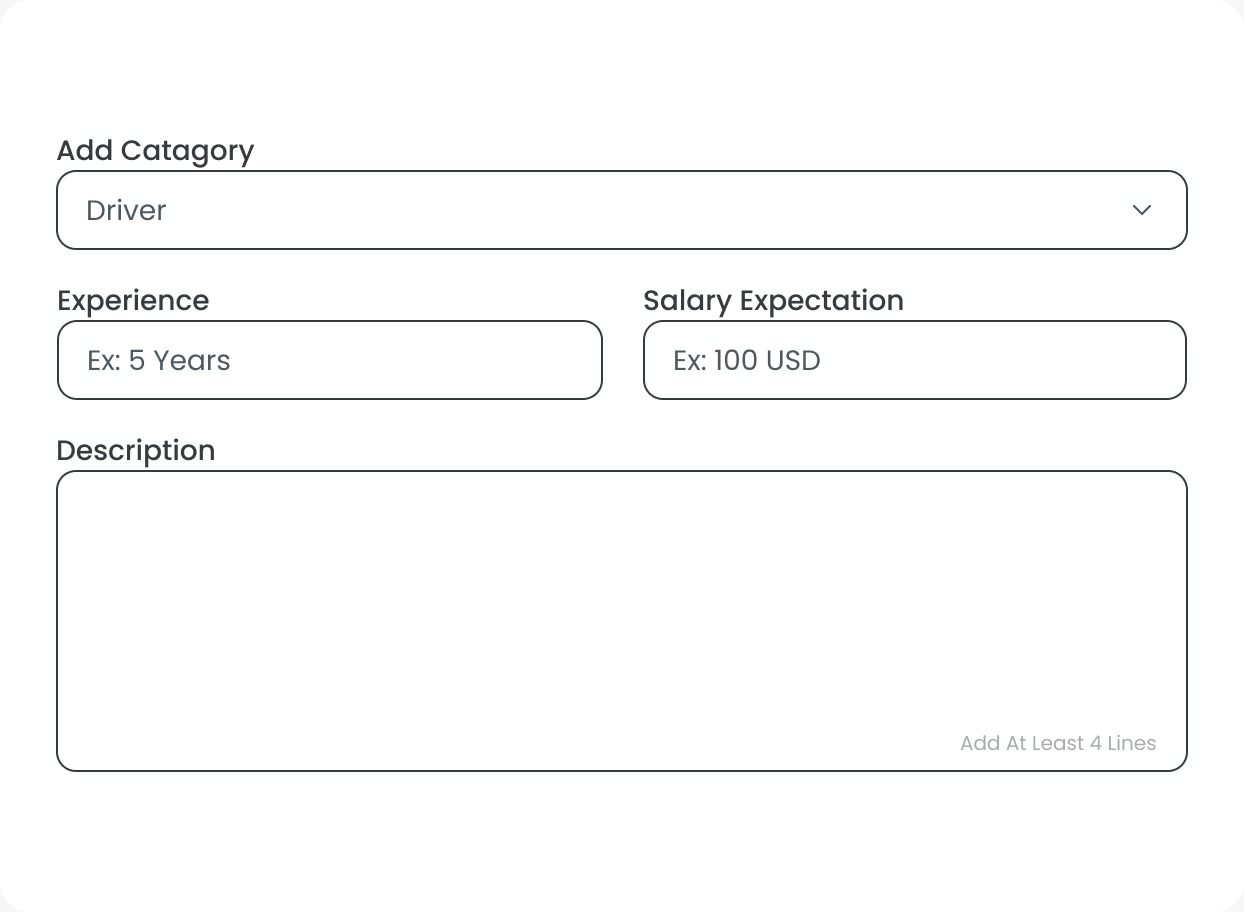Viewport: 1244px width, 912px height.
Task: Select the Driver value in category field
Action: coord(127,210)
